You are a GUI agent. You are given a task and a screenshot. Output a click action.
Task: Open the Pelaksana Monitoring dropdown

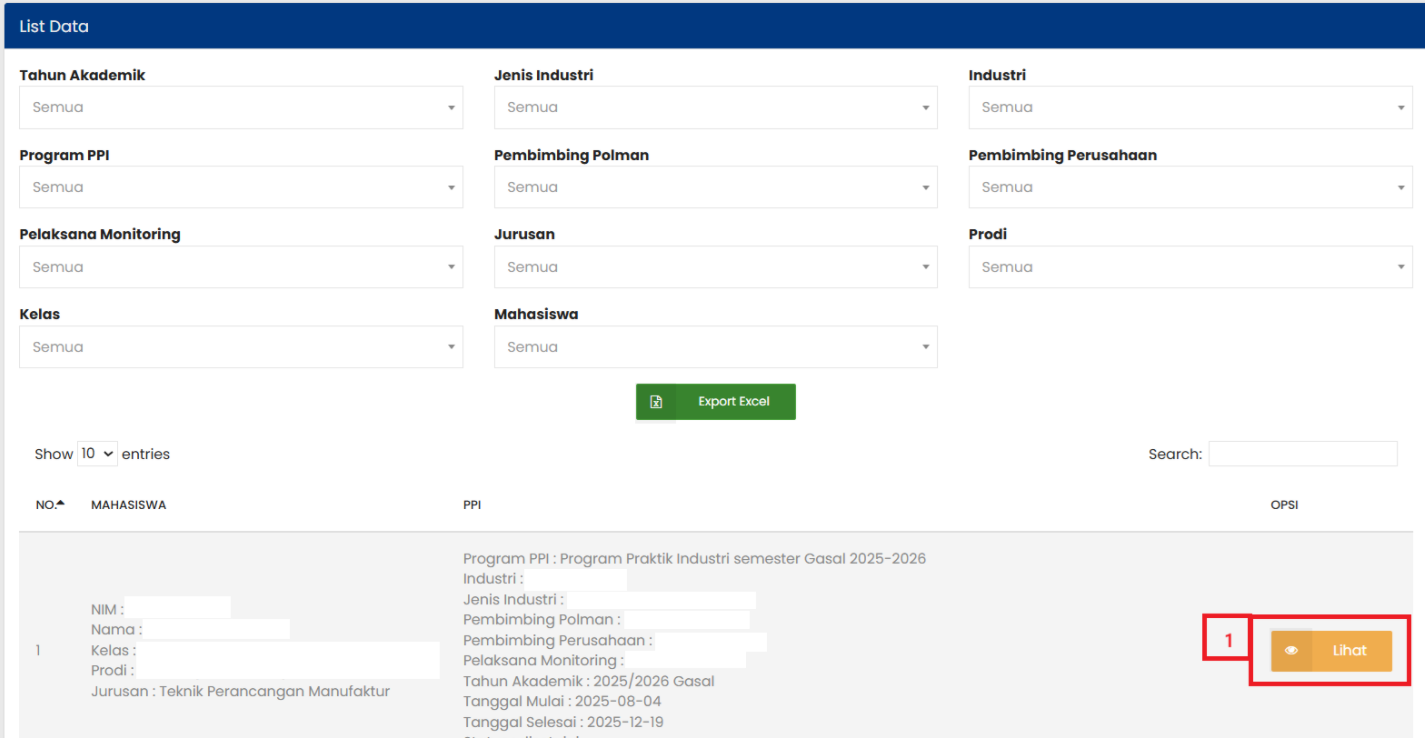click(241, 267)
